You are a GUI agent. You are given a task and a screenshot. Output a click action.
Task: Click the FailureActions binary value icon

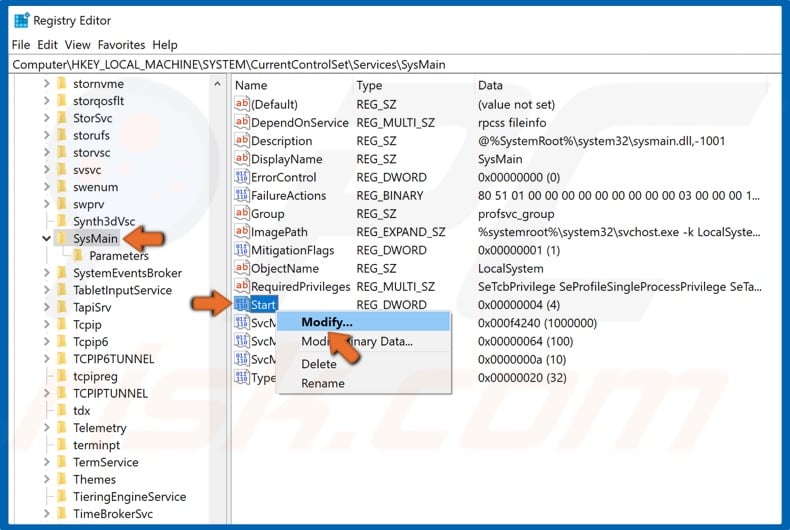pos(242,195)
